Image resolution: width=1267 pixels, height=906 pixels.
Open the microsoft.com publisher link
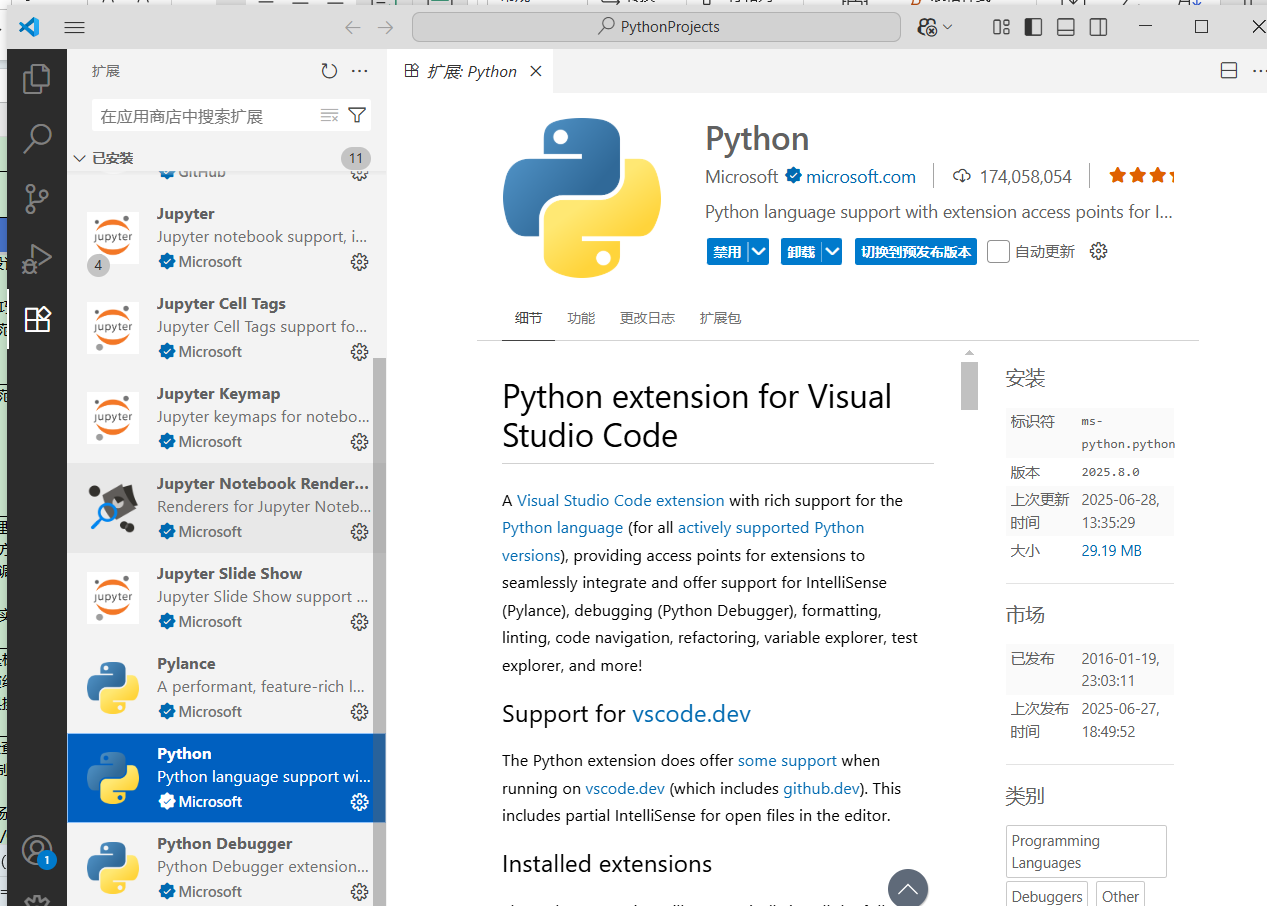point(861,177)
